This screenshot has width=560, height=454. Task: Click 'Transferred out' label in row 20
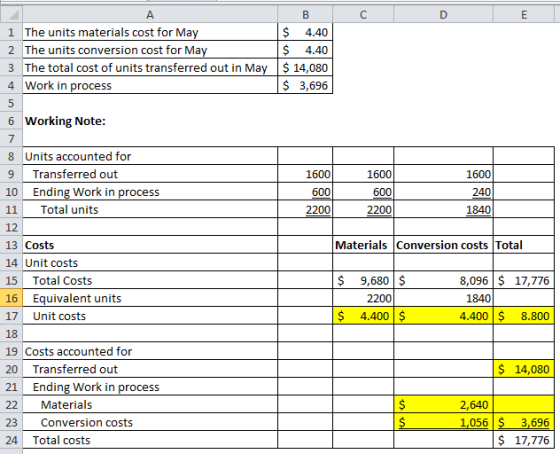[150, 369]
